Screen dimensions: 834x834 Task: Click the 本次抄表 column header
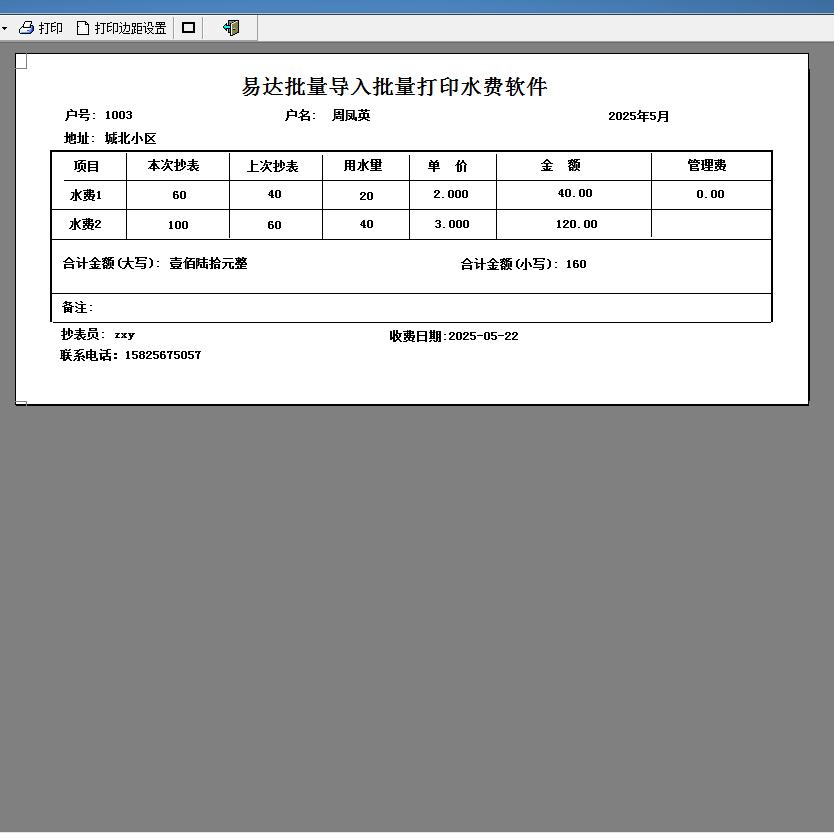coord(173,165)
